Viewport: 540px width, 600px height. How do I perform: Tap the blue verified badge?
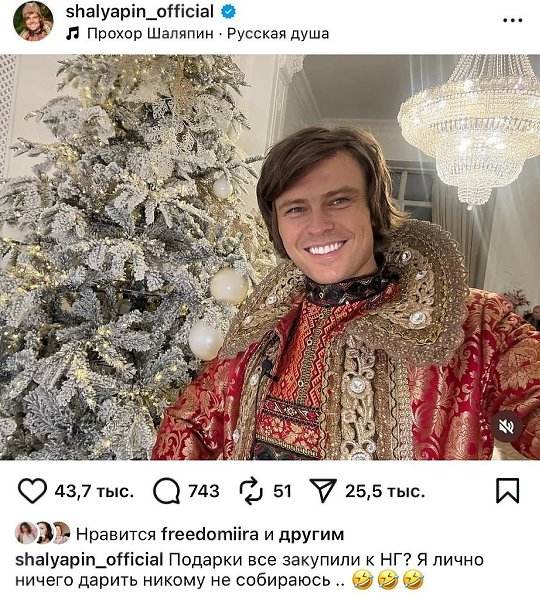228,12
